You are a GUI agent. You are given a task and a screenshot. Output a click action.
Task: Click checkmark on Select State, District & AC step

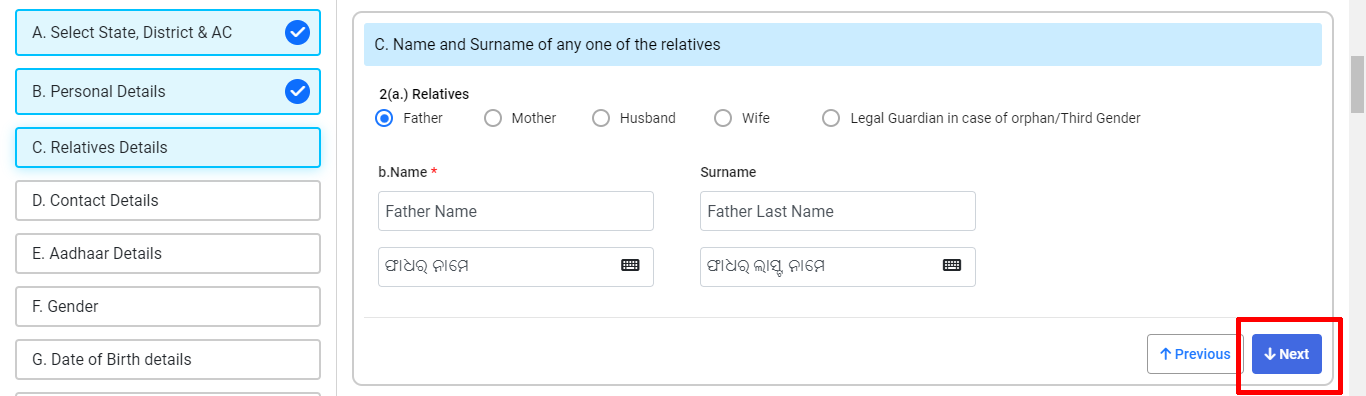point(297,33)
